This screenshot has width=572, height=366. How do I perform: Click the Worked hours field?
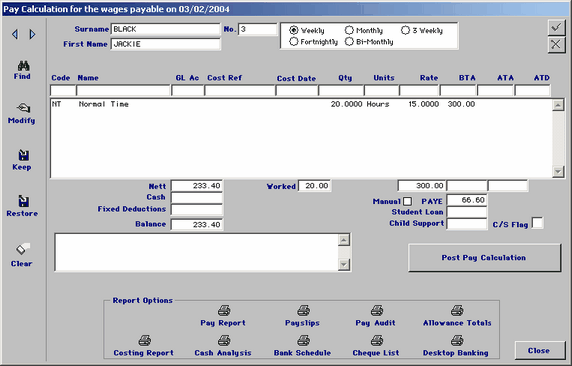click(314, 186)
